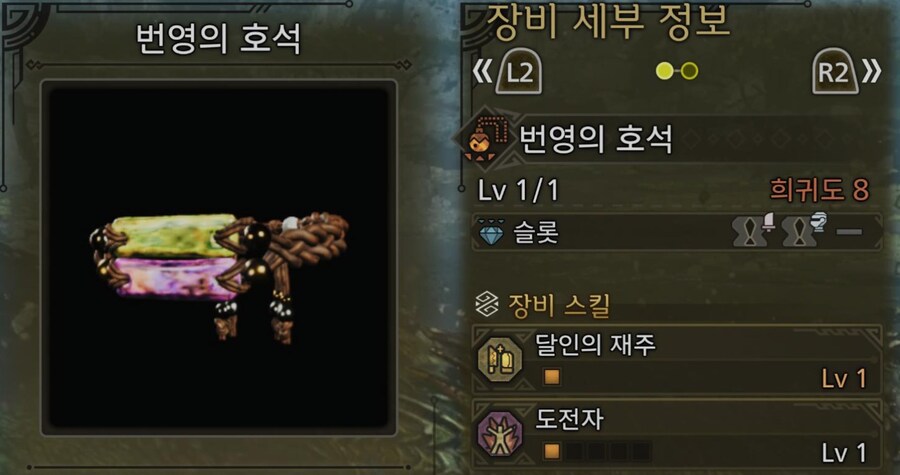Click the blue gem 슬롯 icon
This screenshot has height=475, width=900.
491,233
